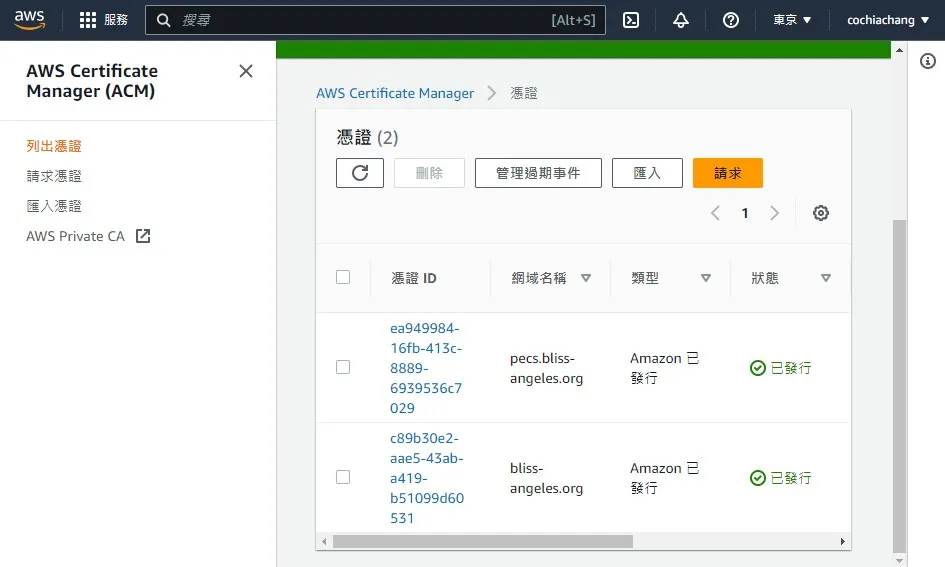Click the 匯入 import button
945x567 pixels.
point(647,173)
